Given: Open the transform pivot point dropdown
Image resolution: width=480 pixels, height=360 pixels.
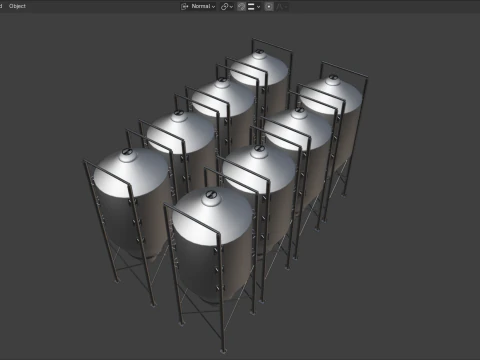Looking at the screenshot, I should (227, 6).
